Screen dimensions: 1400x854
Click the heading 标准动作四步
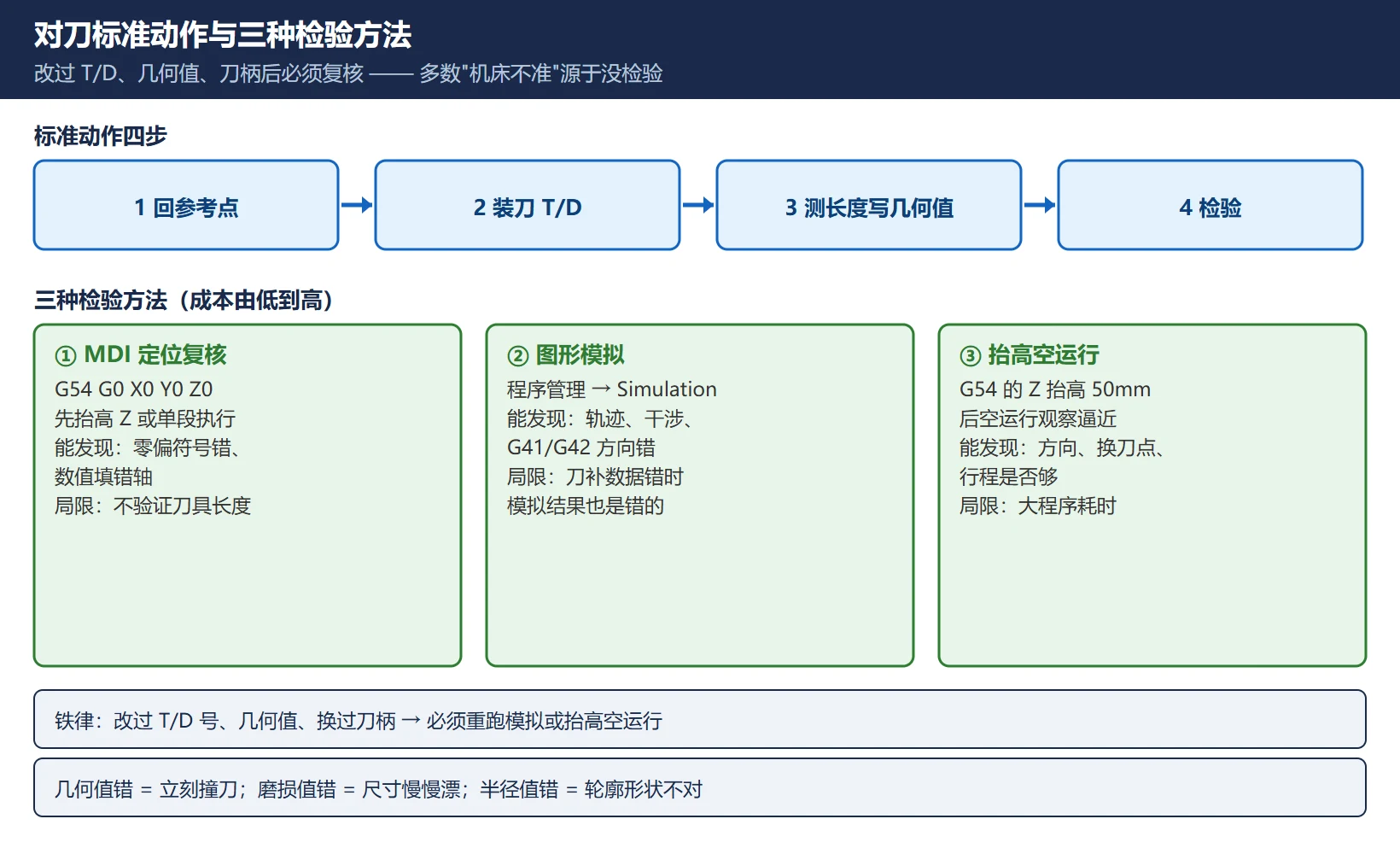tap(101, 136)
